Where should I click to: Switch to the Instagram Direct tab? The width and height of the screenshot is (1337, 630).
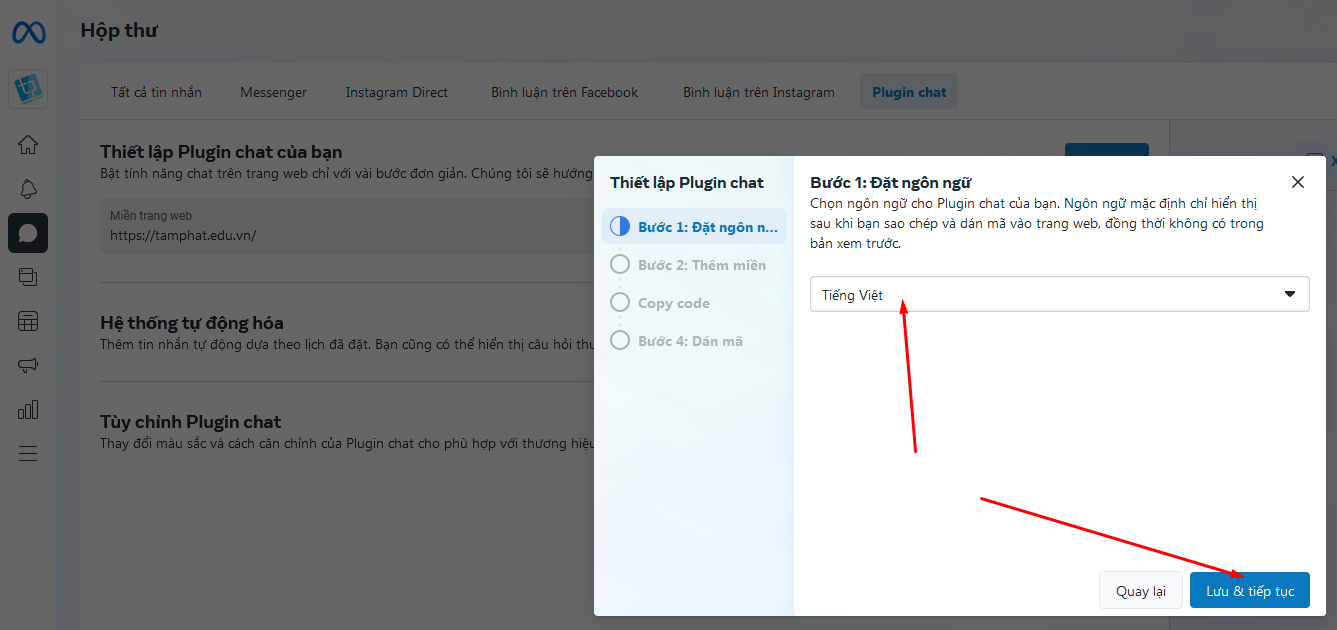(x=396, y=92)
